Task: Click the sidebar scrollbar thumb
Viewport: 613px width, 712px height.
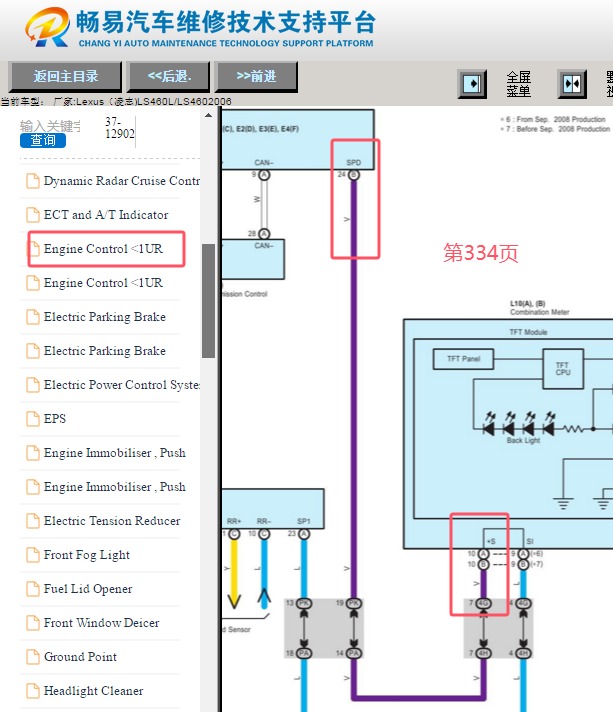Action: click(x=208, y=301)
